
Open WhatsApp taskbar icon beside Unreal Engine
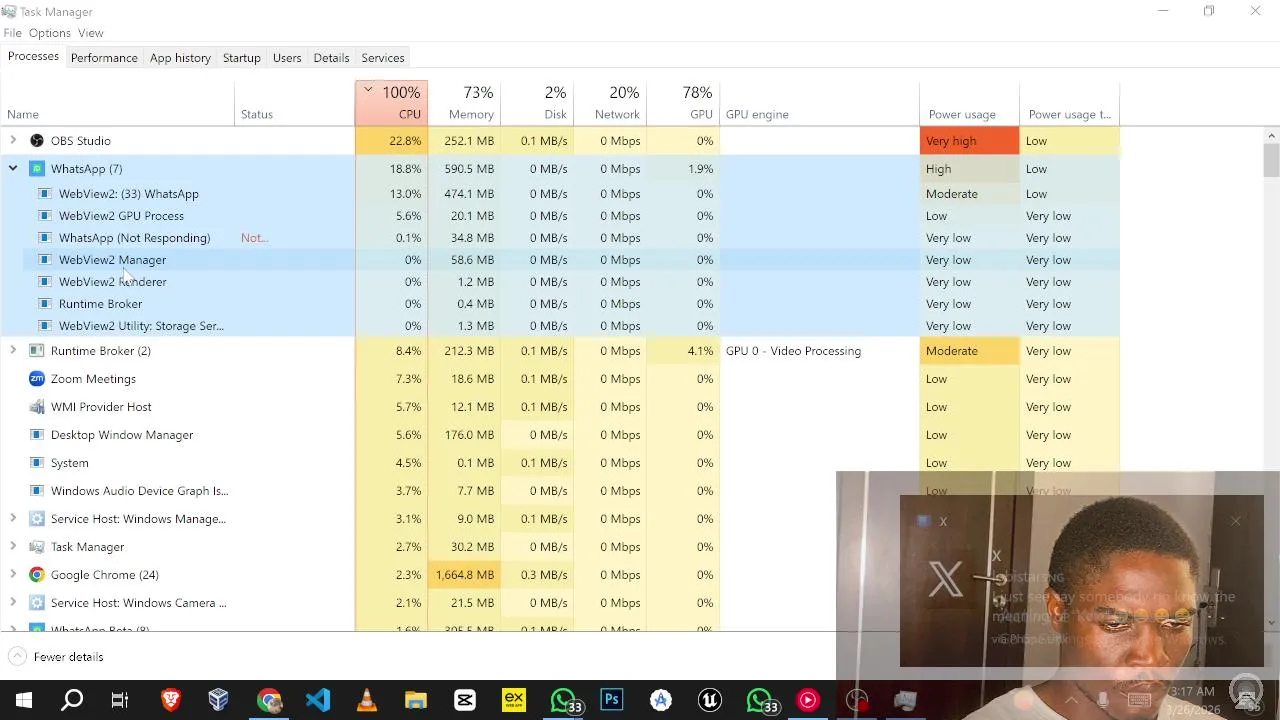pos(760,700)
